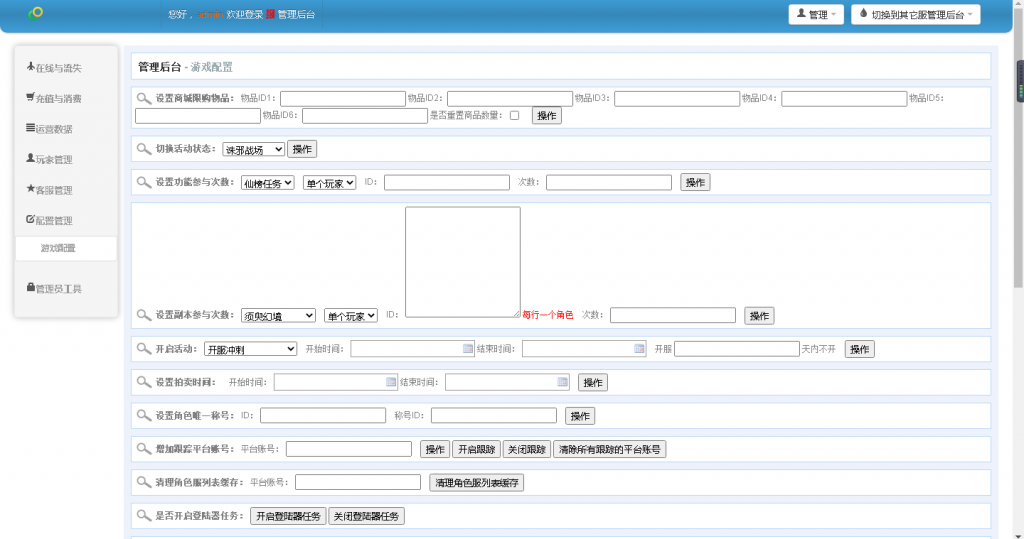The height and width of the screenshot is (539, 1024).
Task: Click the magnifier icon beside 切换活动状态
Action: [144, 149]
